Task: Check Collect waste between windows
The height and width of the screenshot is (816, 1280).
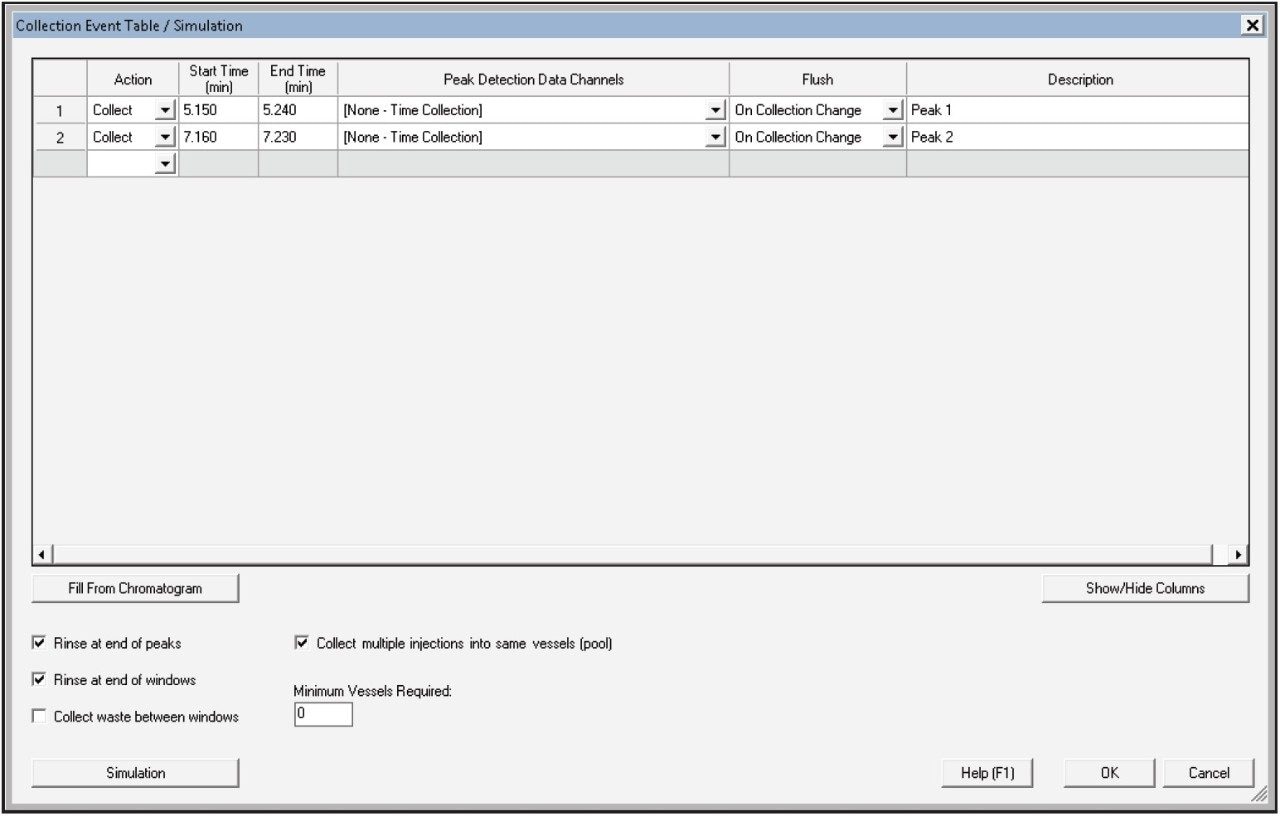Action: (40, 716)
